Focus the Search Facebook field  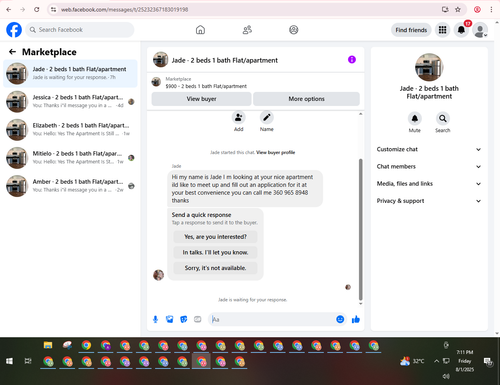[80, 30]
